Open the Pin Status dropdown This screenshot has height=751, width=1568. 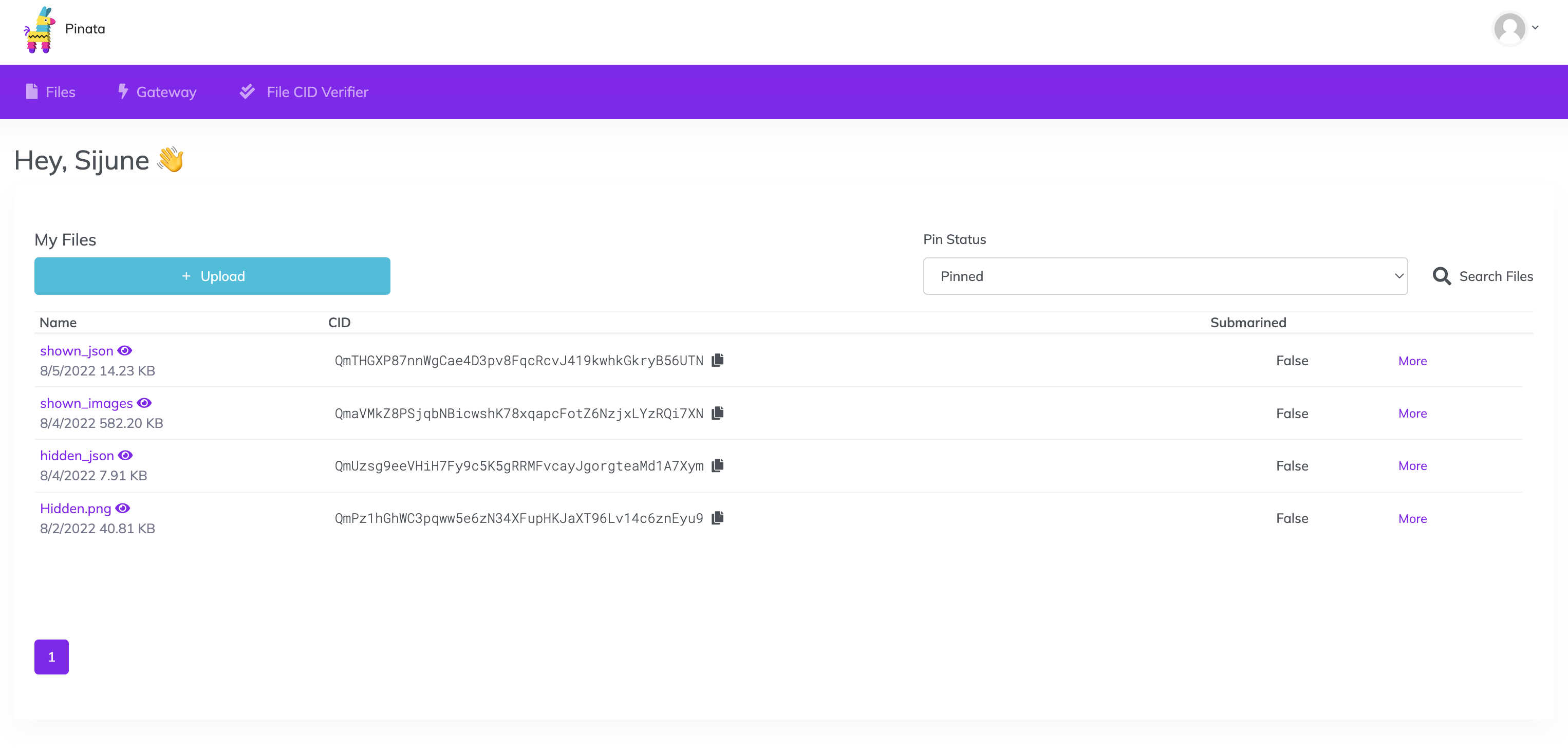coord(1164,276)
